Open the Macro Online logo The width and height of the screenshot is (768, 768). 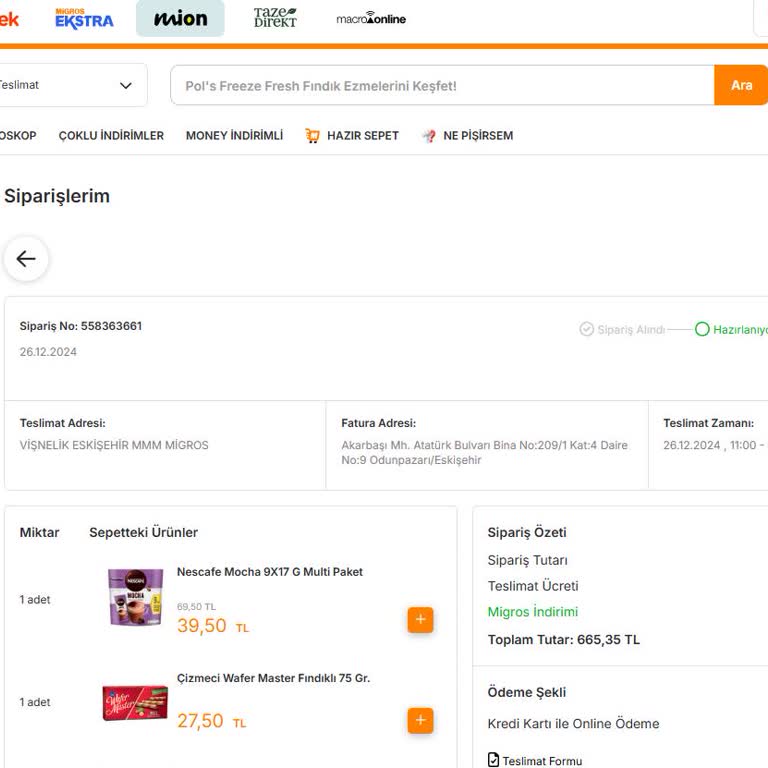(x=371, y=19)
